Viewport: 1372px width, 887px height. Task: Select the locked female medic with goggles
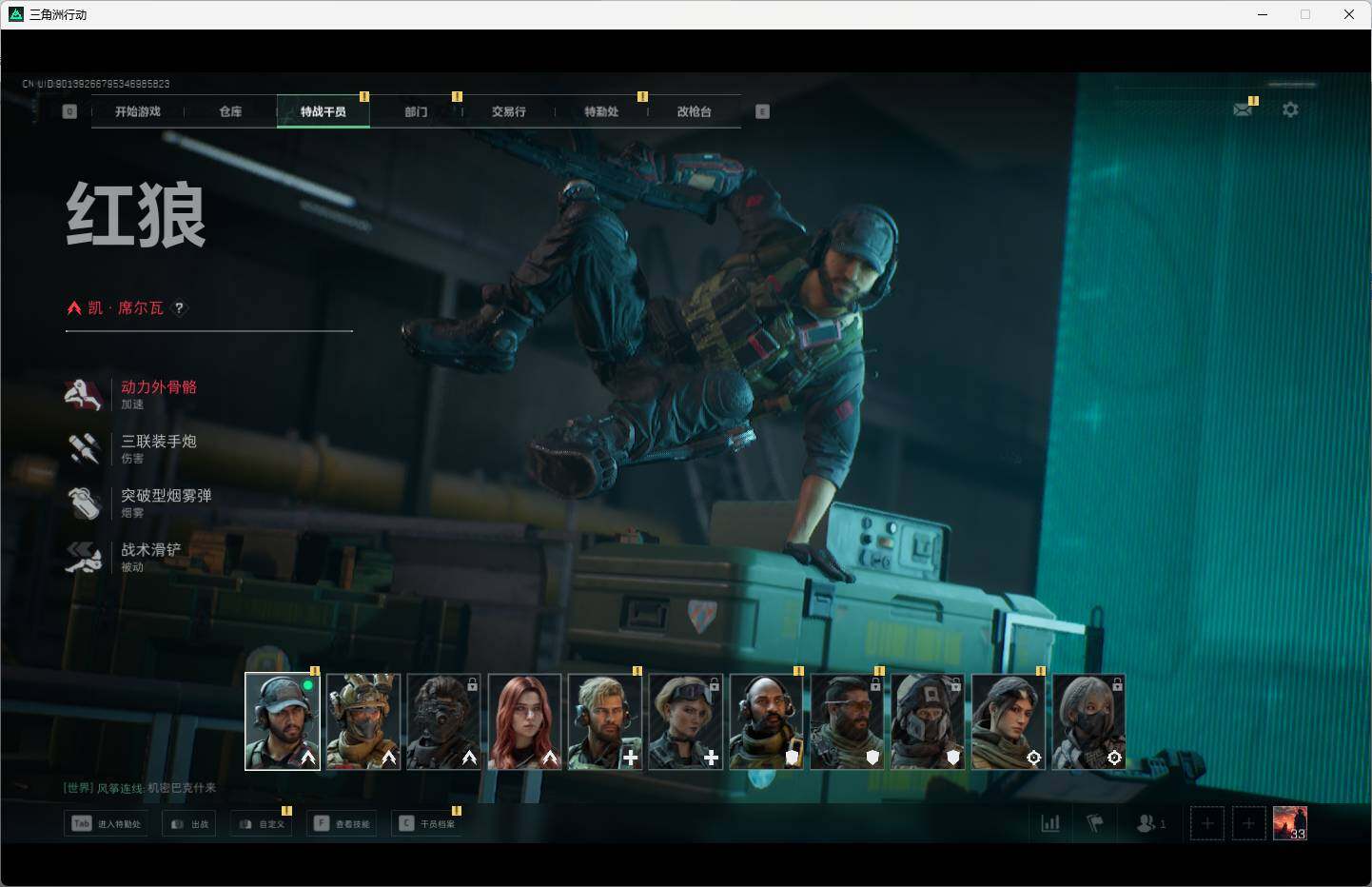(x=686, y=721)
